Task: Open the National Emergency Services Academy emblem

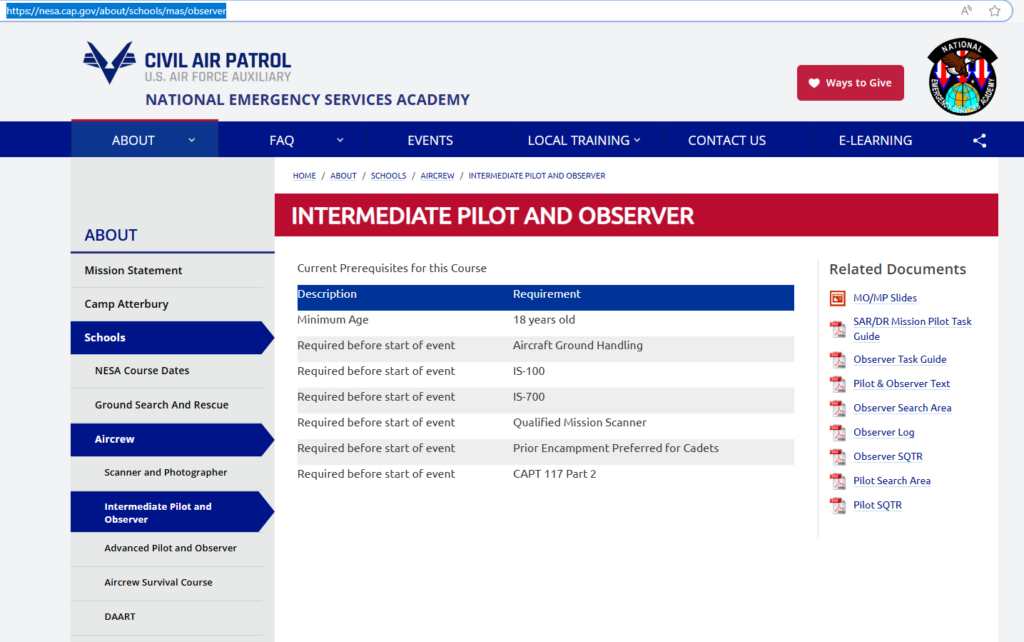Action: [x=961, y=78]
